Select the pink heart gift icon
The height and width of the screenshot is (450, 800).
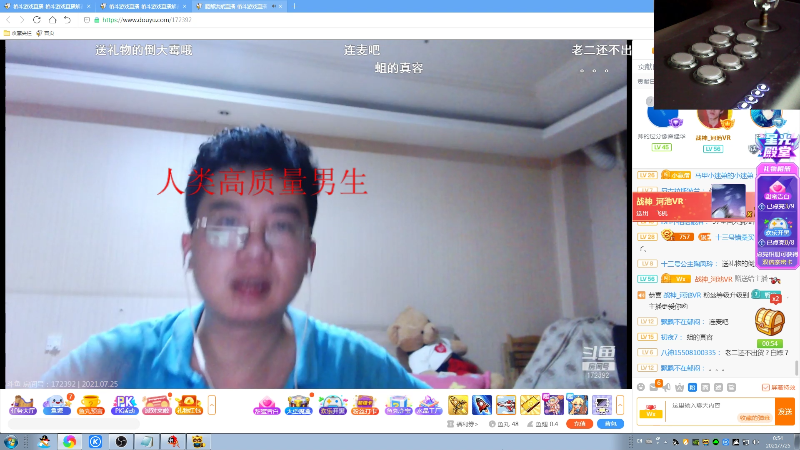click(x=266, y=405)
